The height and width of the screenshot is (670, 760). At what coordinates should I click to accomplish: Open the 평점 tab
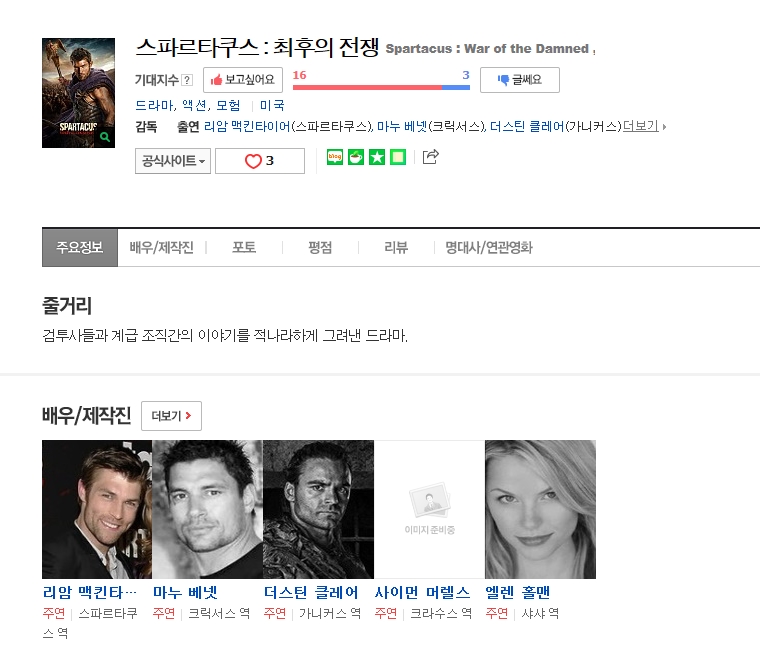pos(320,248)
